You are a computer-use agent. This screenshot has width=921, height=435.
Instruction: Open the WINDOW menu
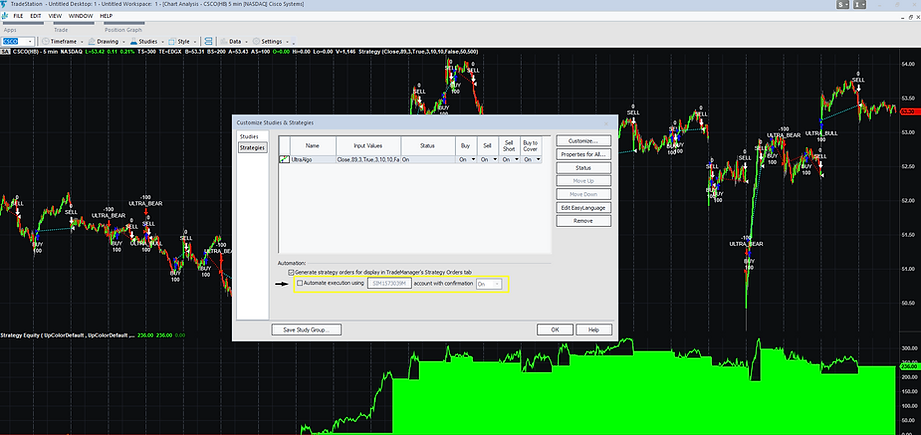pyautogui.click(x=81, y=16)
